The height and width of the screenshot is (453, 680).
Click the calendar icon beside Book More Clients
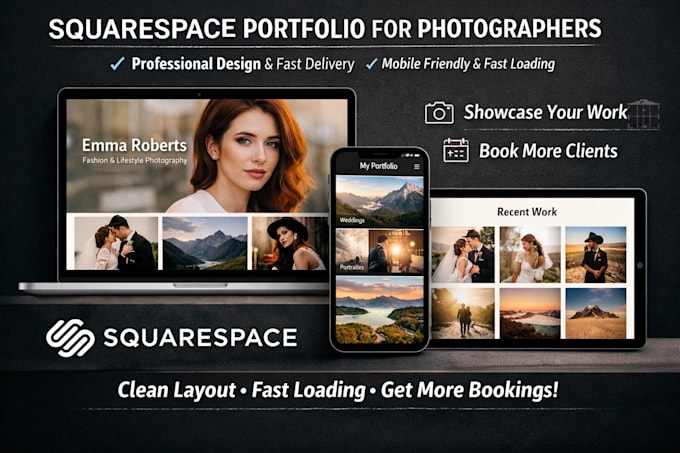(x=455, y=150)
